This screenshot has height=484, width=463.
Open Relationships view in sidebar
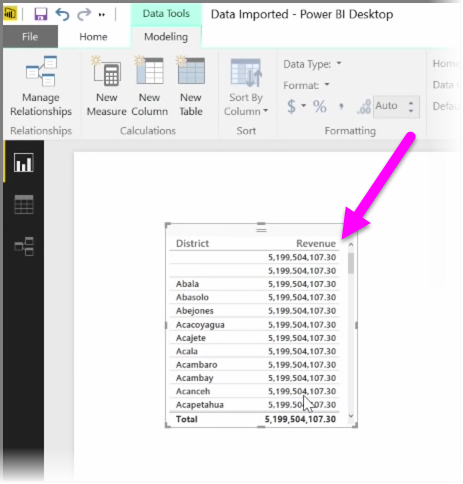24,246
